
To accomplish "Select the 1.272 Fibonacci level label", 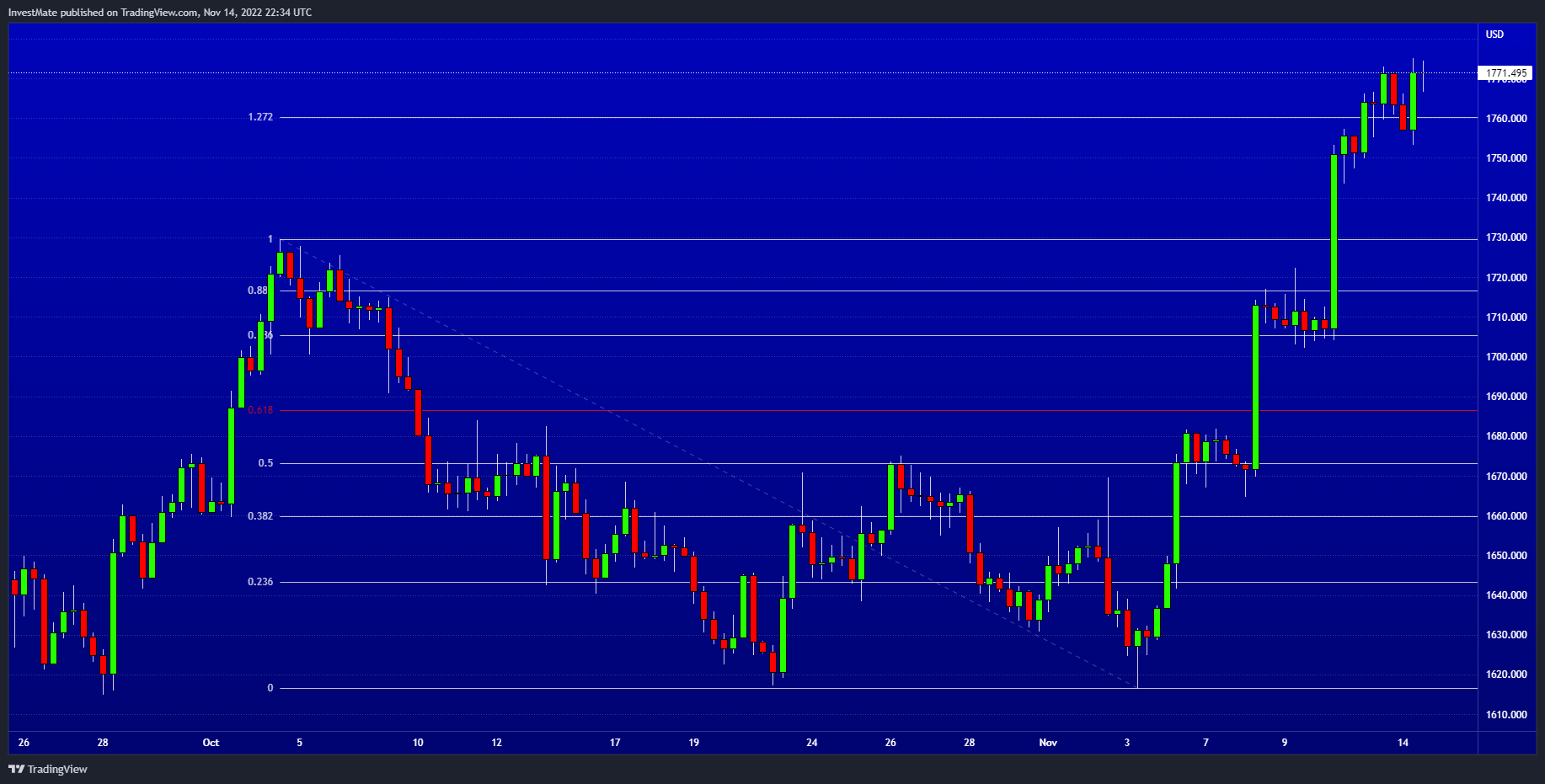I will coord(260,117).
